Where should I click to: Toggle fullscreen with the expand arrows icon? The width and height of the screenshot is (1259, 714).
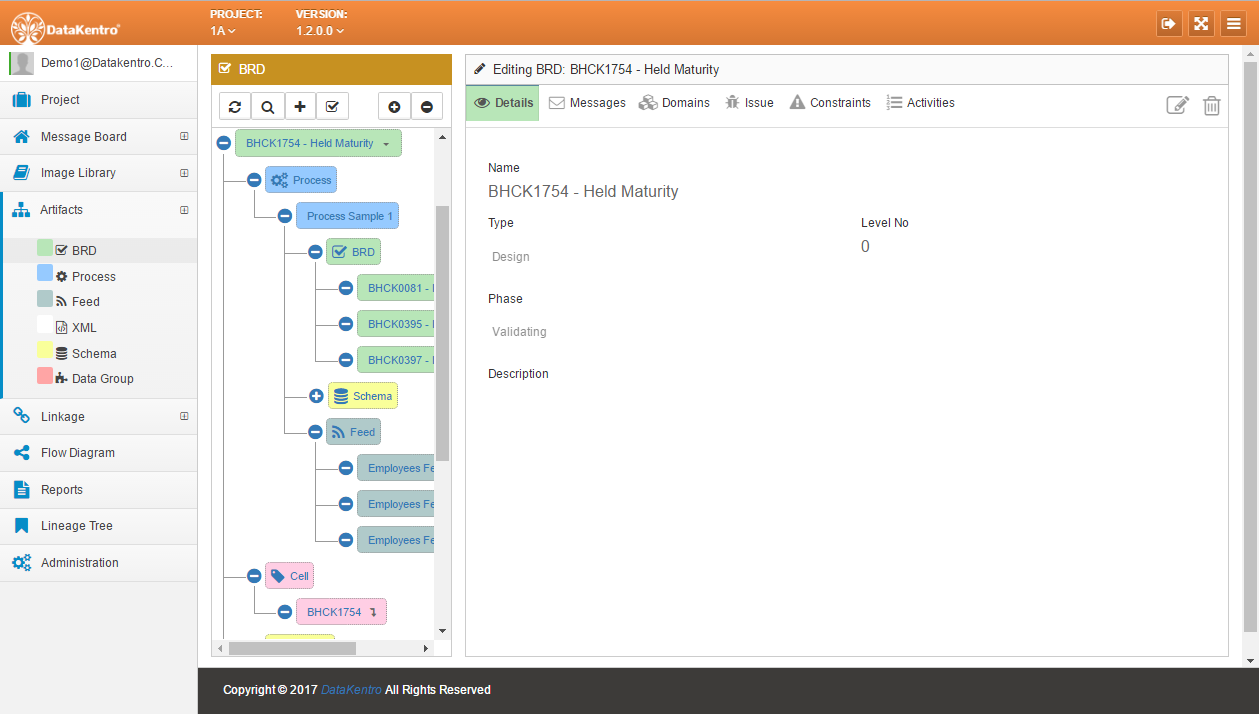coord(1202,24)
